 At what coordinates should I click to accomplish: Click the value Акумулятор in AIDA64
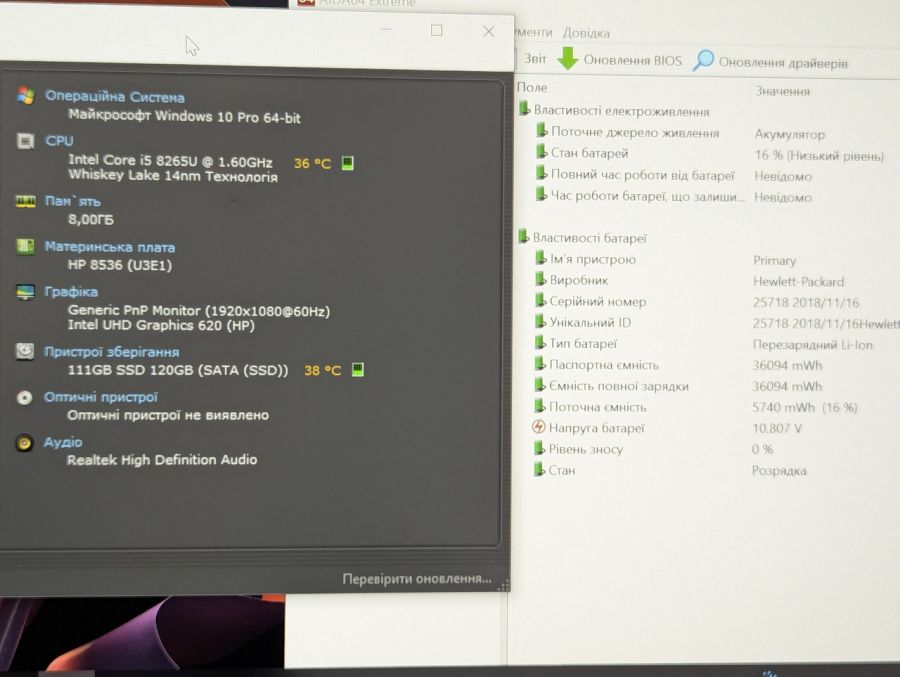[x=789, y=134]
